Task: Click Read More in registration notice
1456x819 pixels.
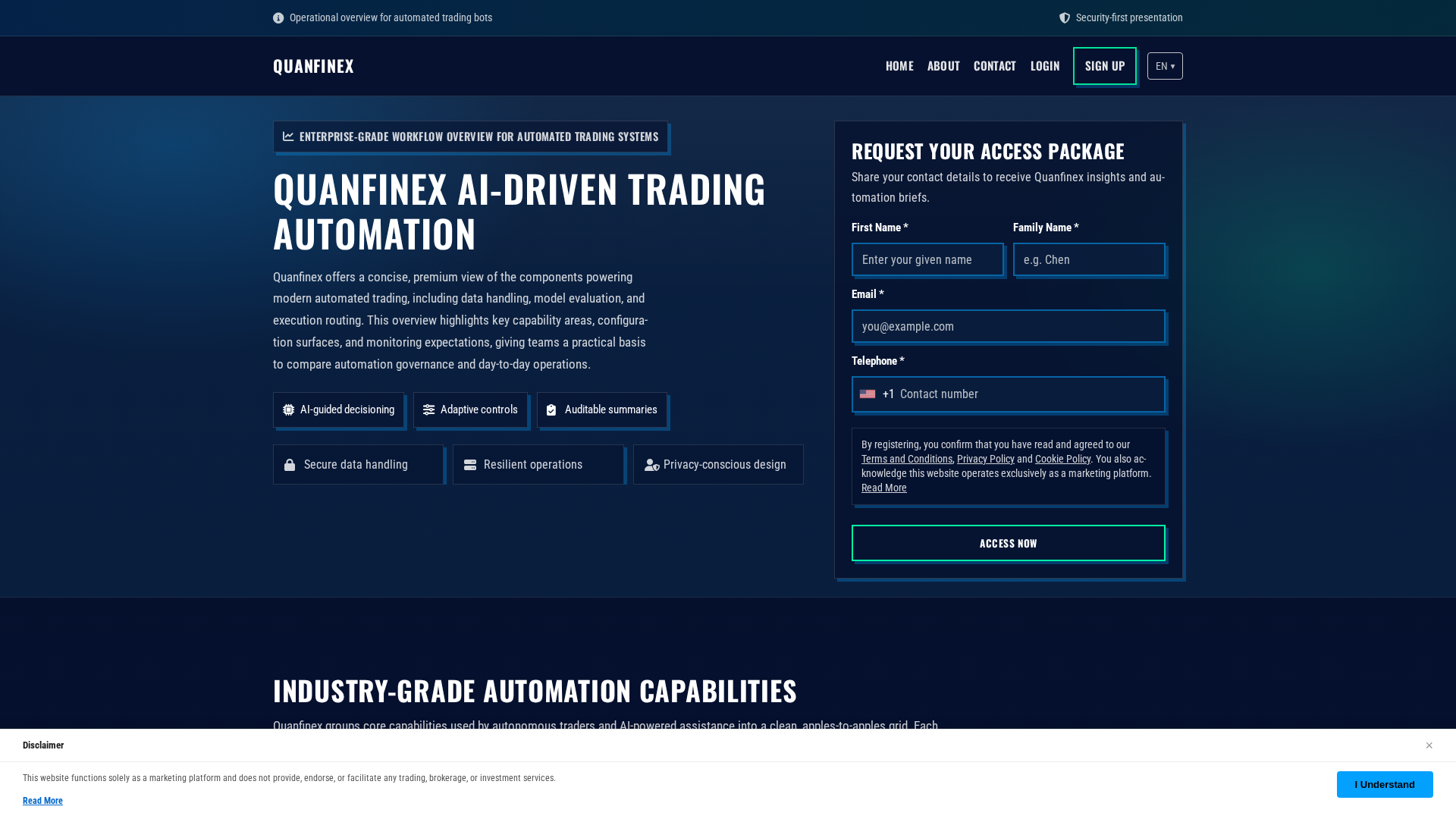Action: pos(884,488)
